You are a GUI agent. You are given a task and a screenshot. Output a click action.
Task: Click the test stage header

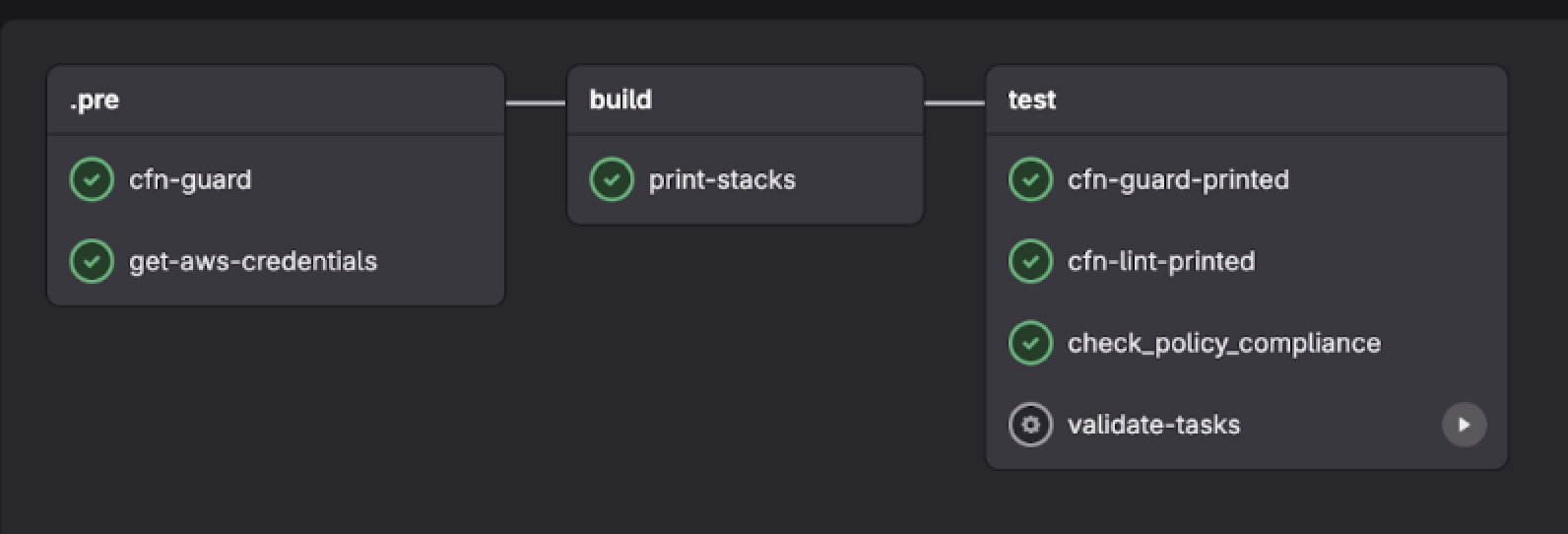pyautogui.click(x=1031, y=100)
